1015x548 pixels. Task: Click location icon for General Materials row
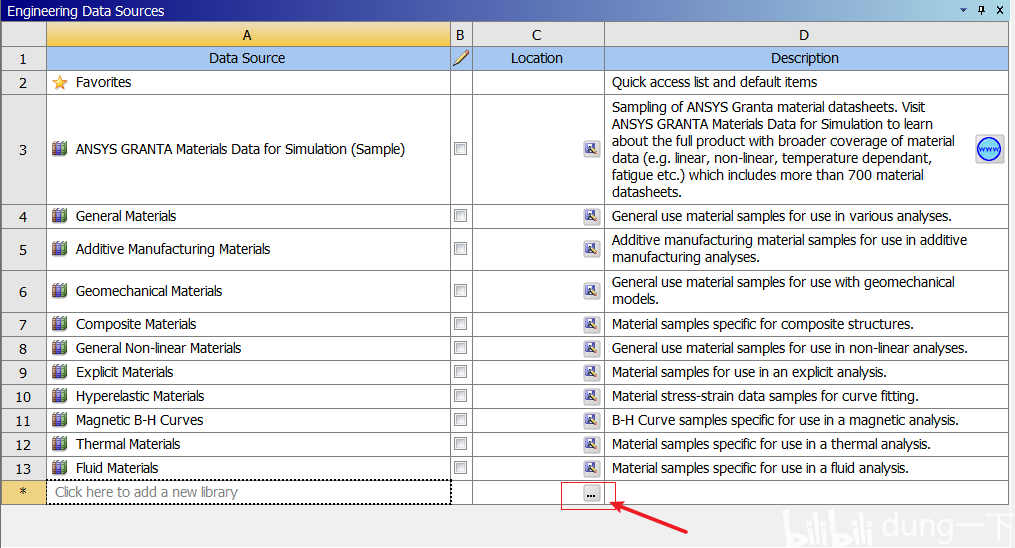[x=591, y=215]
